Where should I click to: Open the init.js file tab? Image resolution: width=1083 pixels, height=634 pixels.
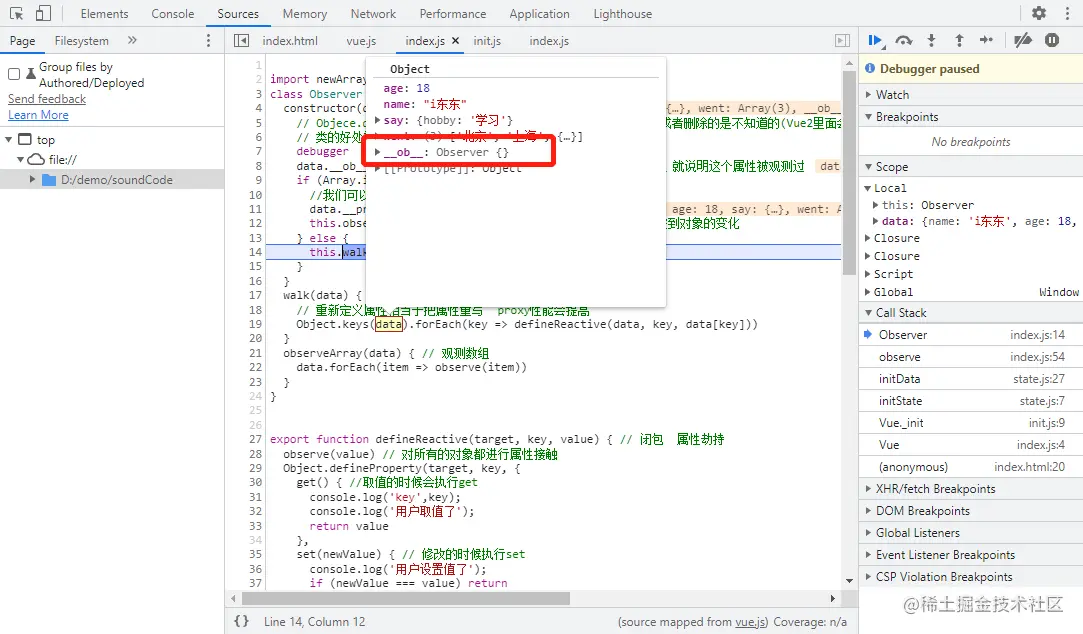click(487, 41)
